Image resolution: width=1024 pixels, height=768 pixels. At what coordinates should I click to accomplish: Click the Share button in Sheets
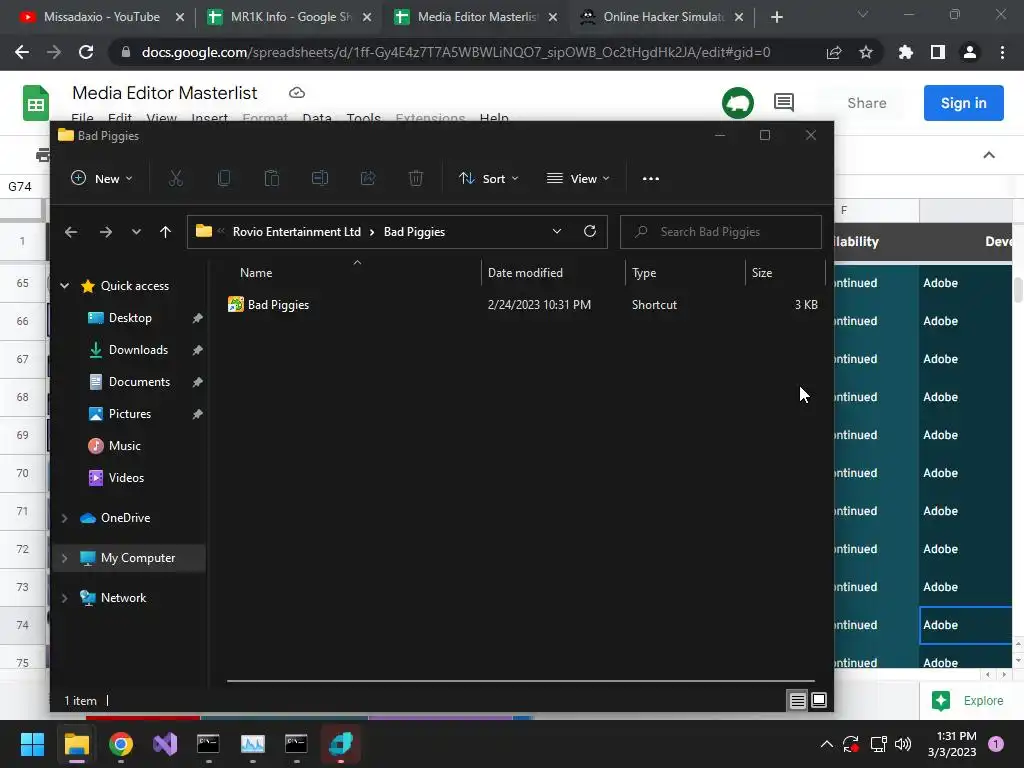867,103
